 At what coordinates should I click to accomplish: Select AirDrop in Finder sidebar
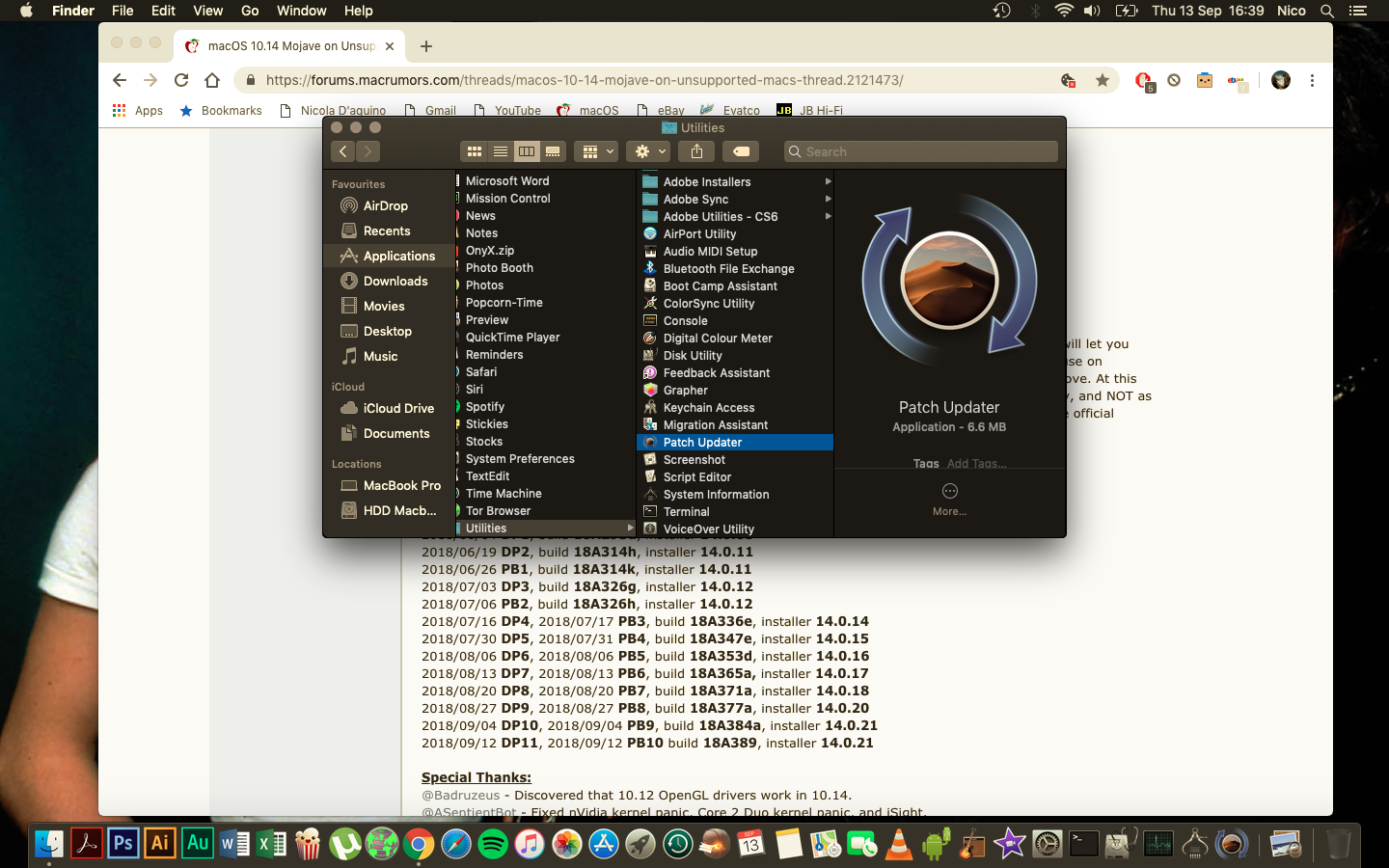386,205
